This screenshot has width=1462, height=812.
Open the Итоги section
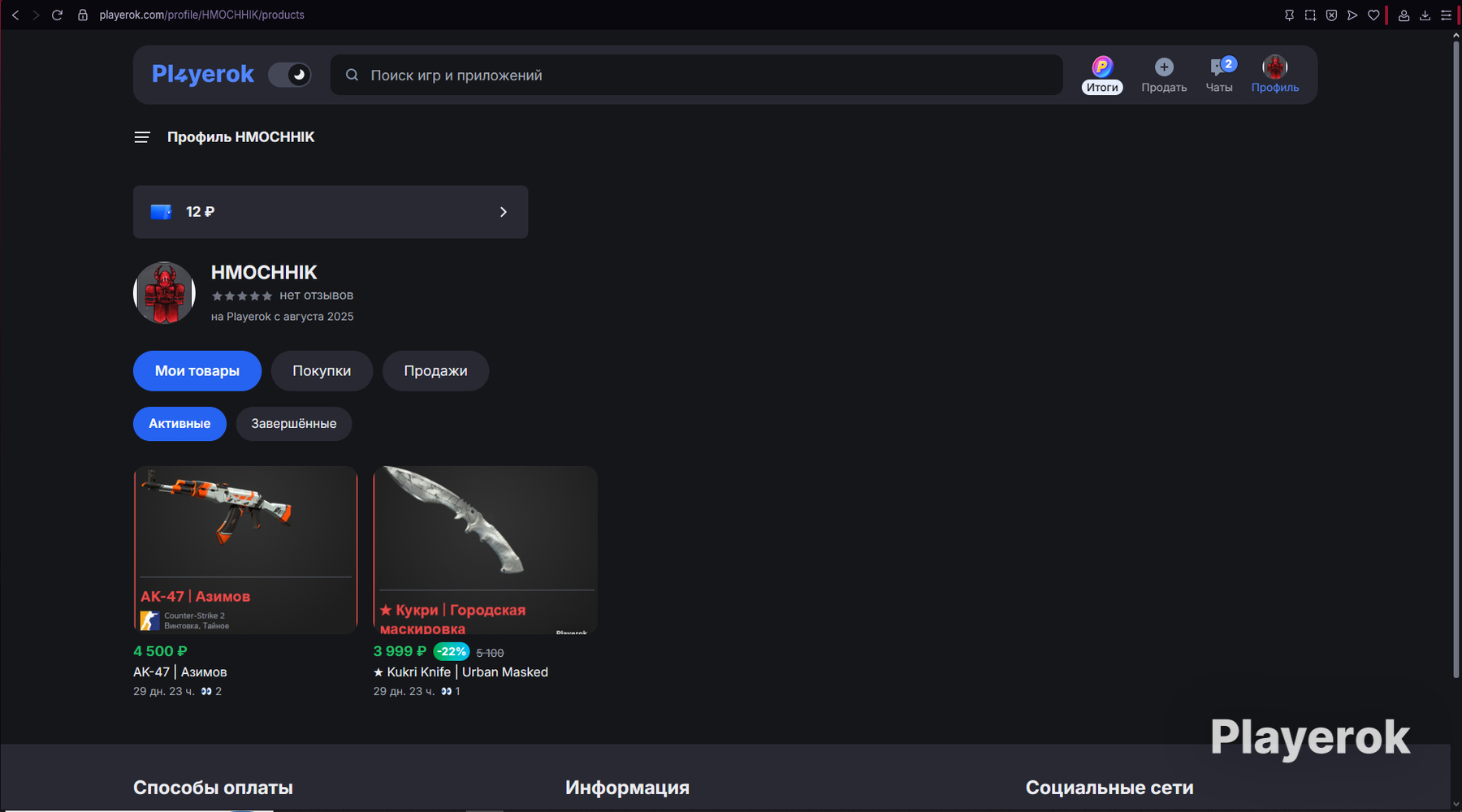(1102, 75)
